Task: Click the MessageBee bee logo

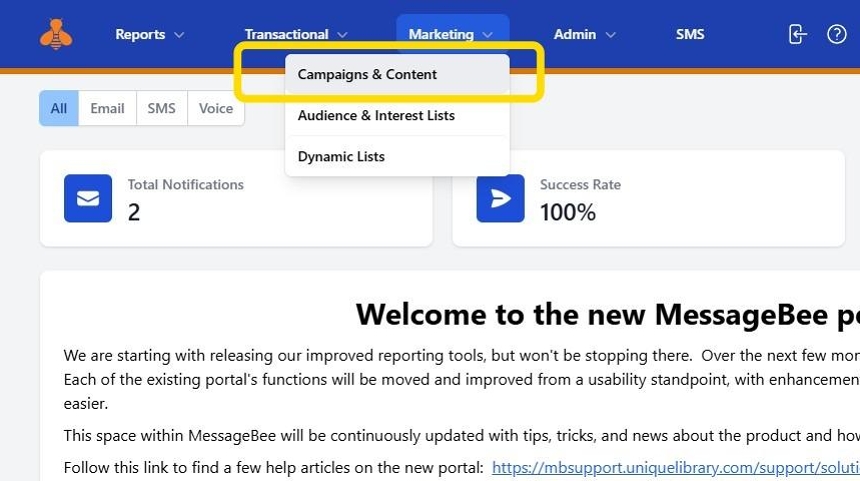Action: [x=56, y=34]
